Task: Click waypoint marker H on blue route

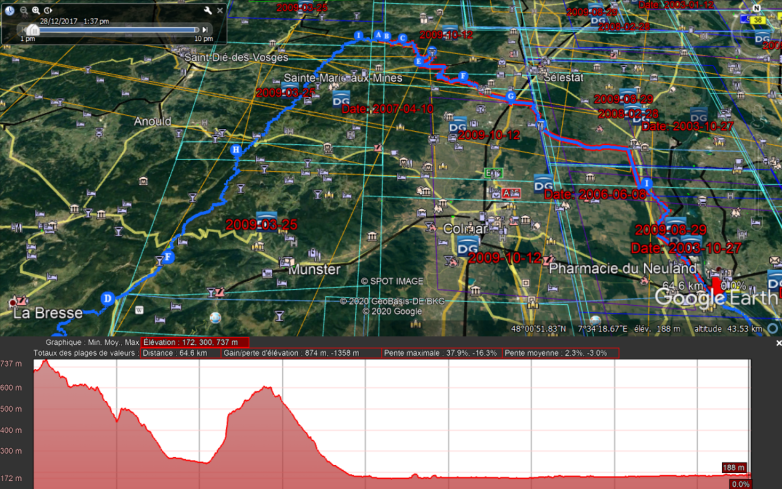Action: pyautogui.click(x=236, y=150)
